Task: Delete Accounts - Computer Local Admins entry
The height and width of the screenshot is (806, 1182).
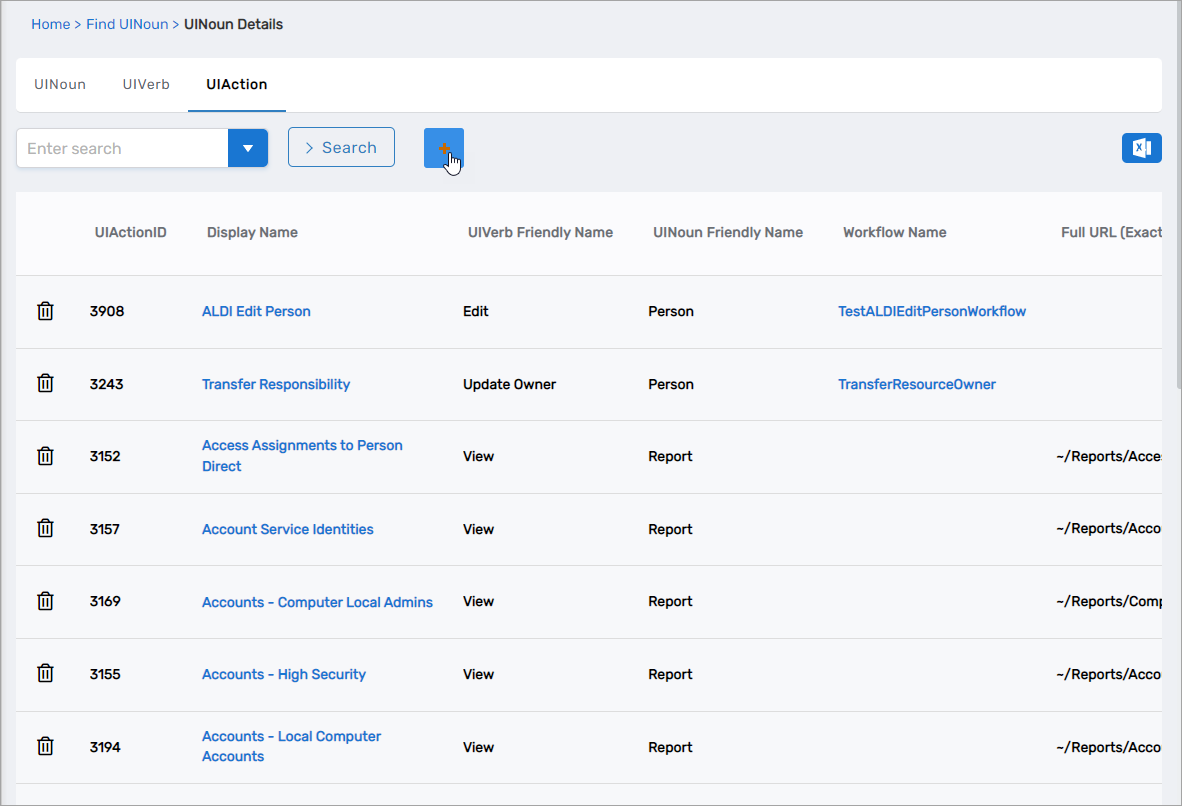Action: click(x=45, y=601)
